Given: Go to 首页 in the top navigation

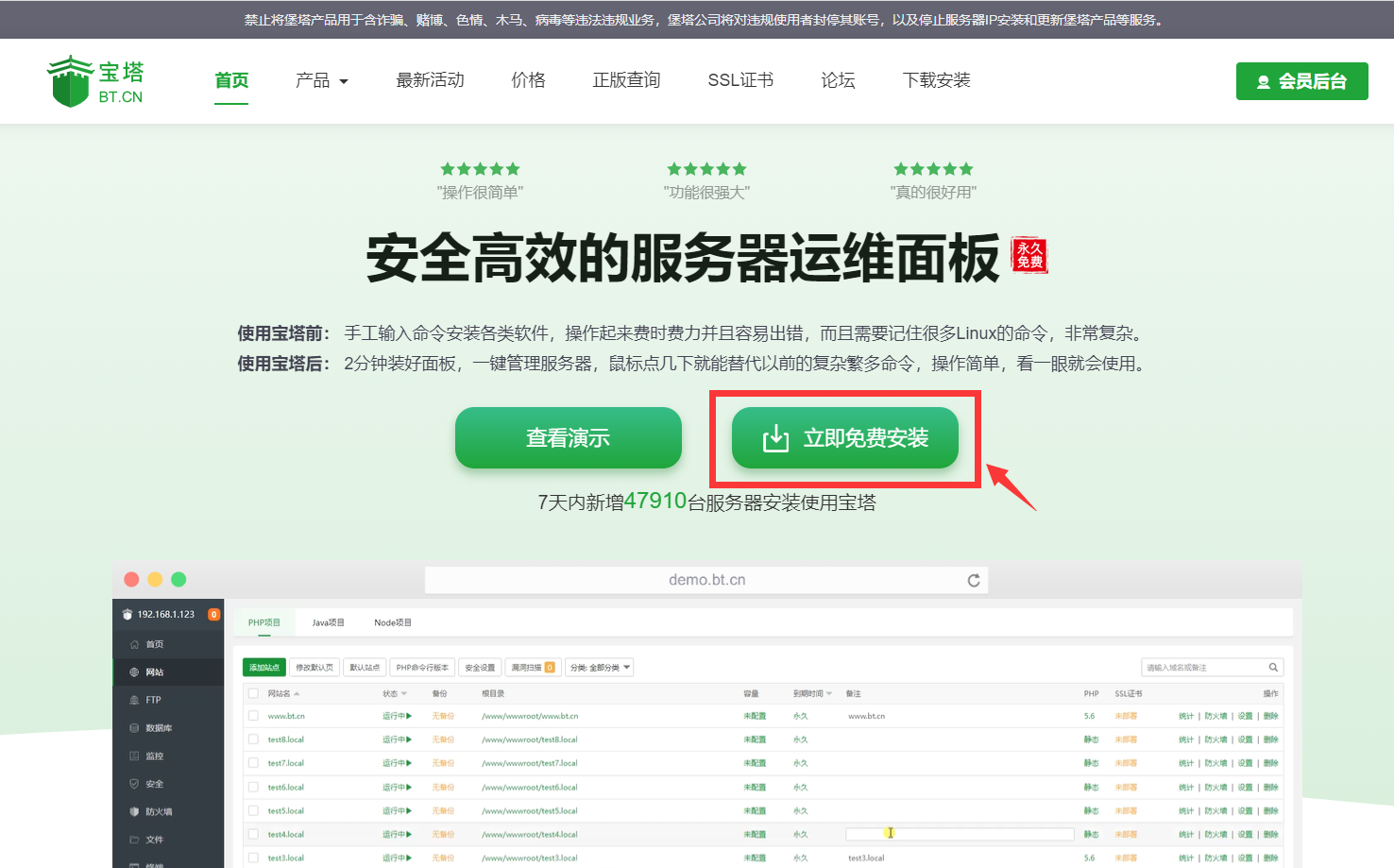Looking at the screenshot, I should (x=231, y=80).
